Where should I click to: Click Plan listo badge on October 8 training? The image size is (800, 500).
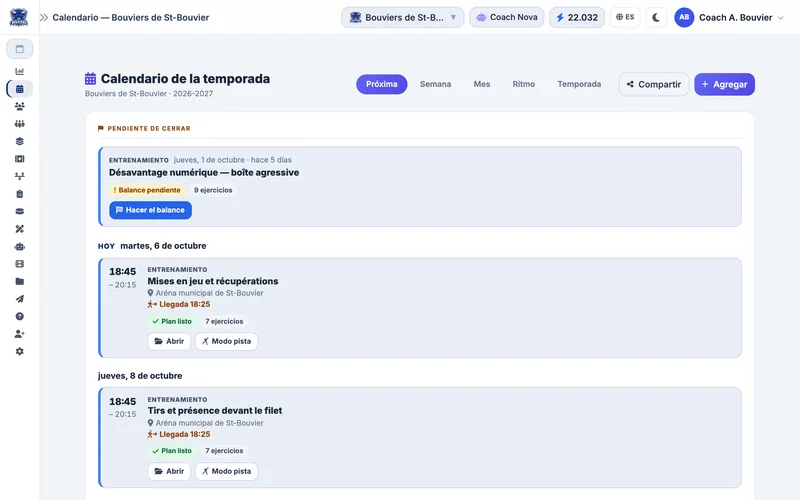[x=172, y=451]
